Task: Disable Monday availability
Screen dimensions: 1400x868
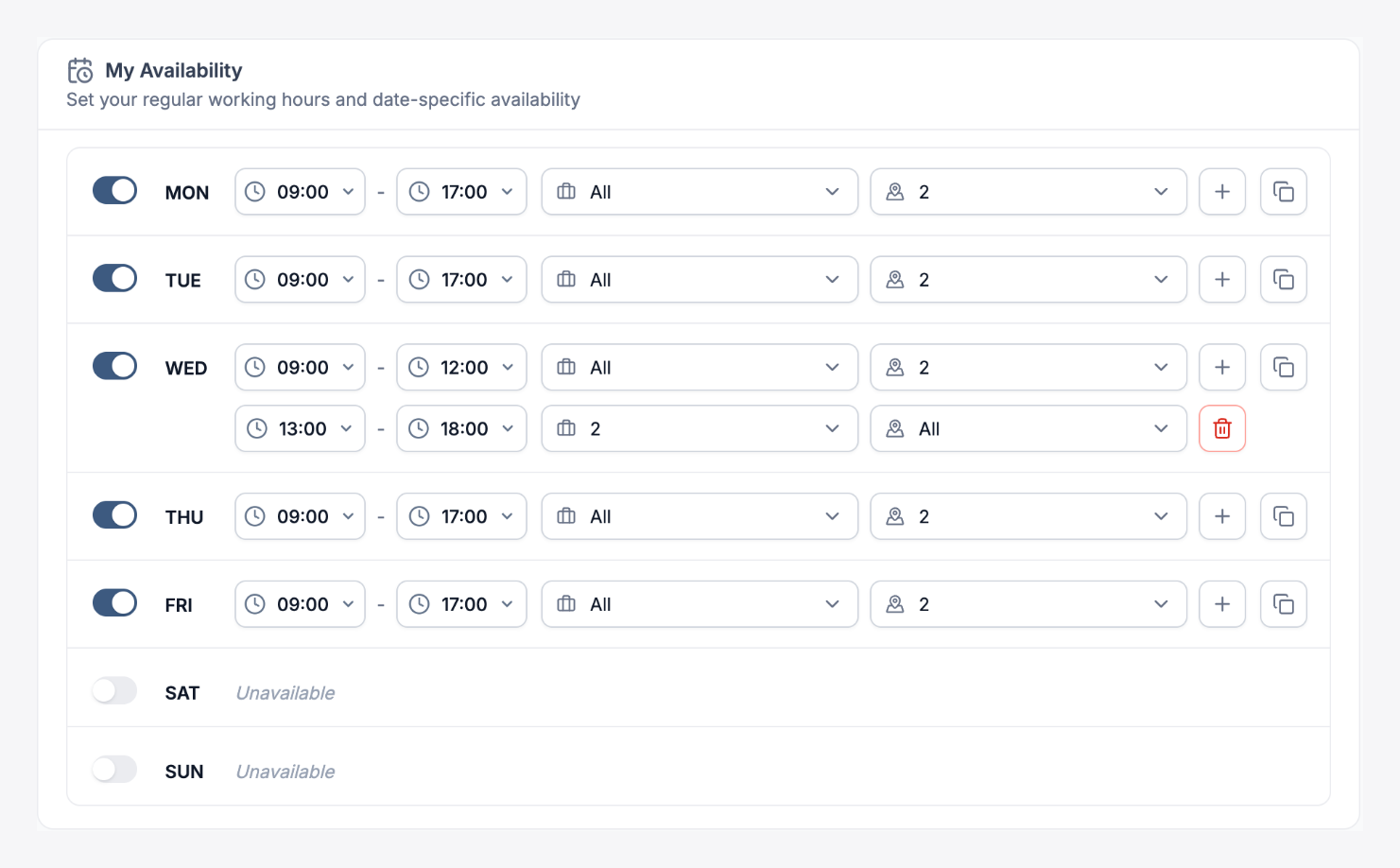Action: (x=114, y=191)
